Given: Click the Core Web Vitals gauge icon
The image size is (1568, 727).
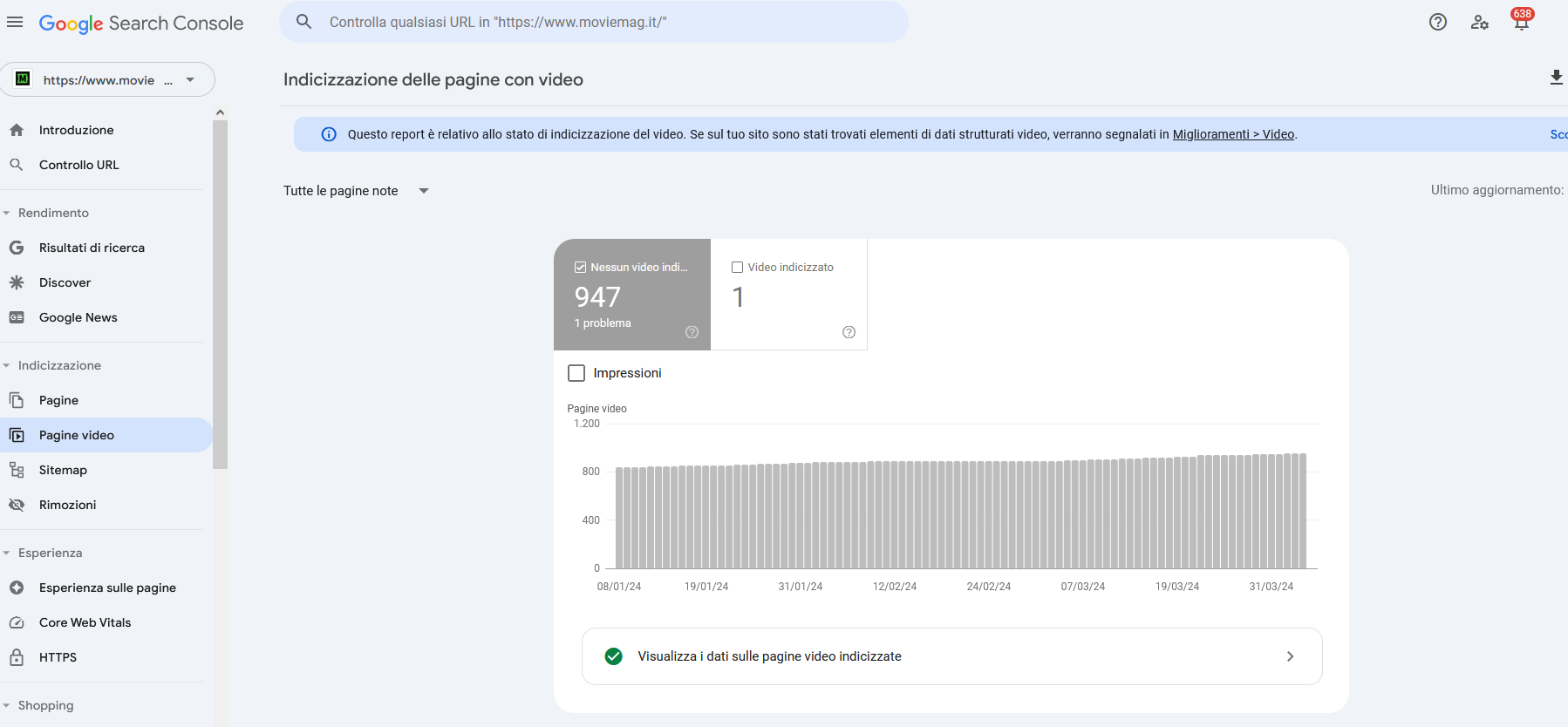Looking at the screenshot, I should click(x=17, y=622).
